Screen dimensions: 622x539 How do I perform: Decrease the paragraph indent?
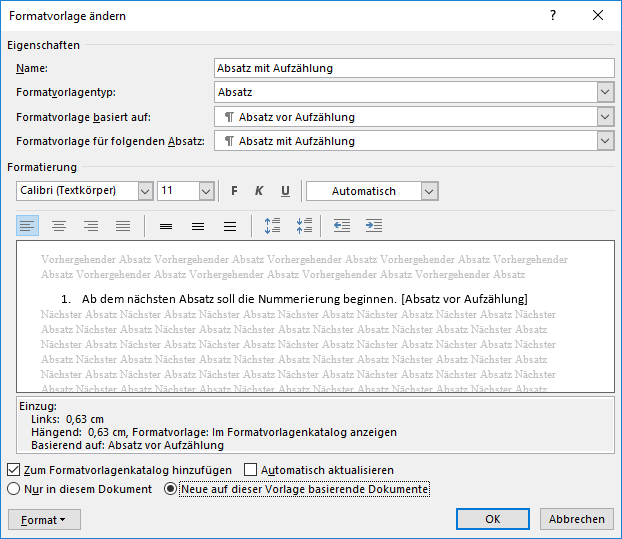click(x=342, y=226)
